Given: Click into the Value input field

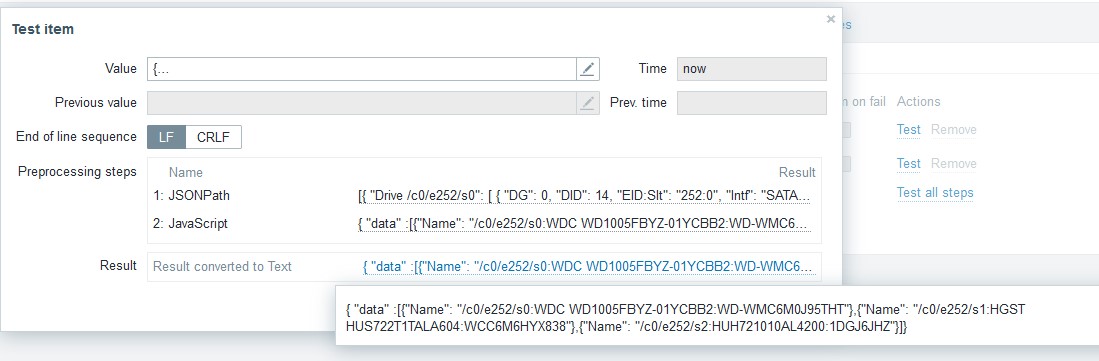Looking at the screenshot, I should tap(362, 69).
